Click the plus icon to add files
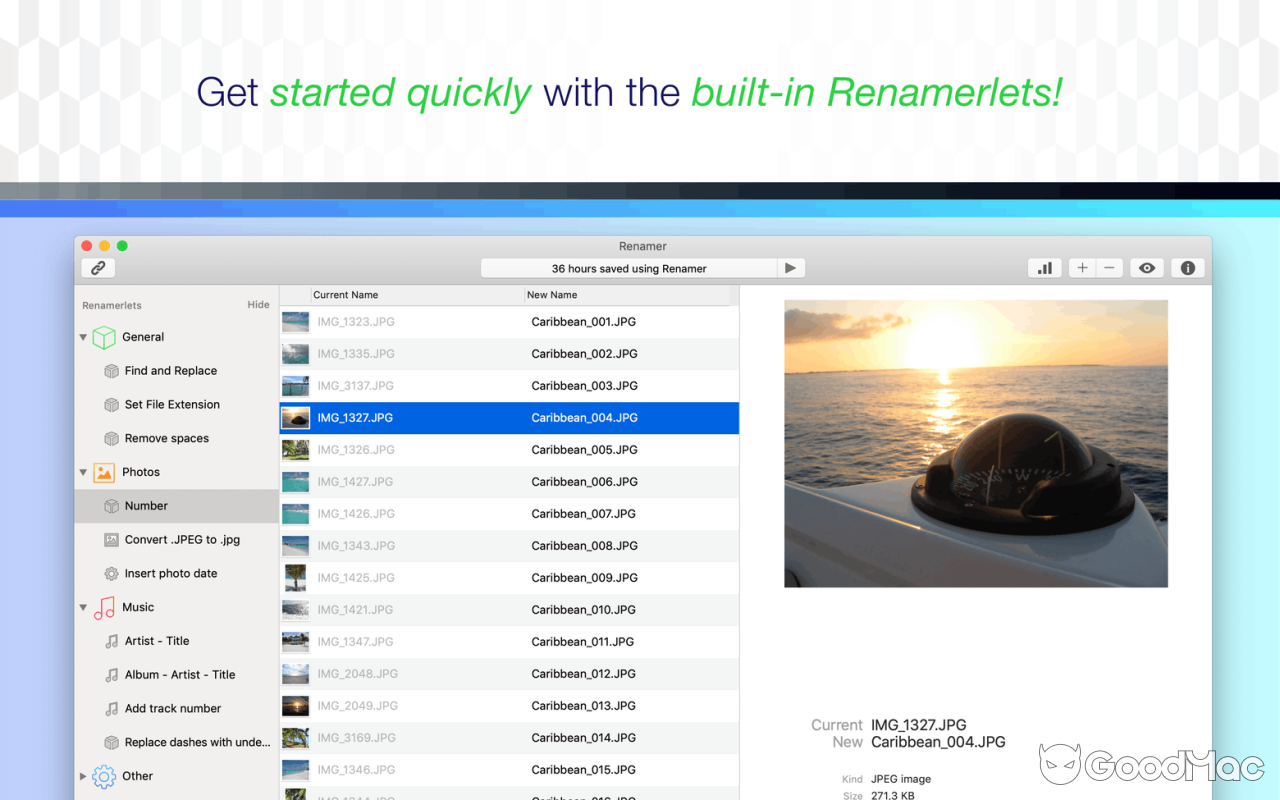Viewport: 1280px width, 800px height. pos(1081,267)
